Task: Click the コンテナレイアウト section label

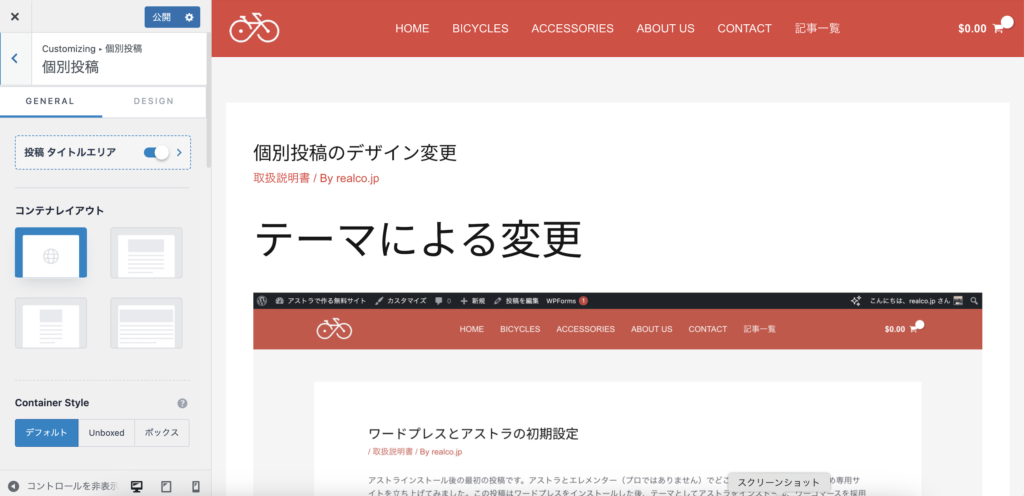Action: point(59,210)
